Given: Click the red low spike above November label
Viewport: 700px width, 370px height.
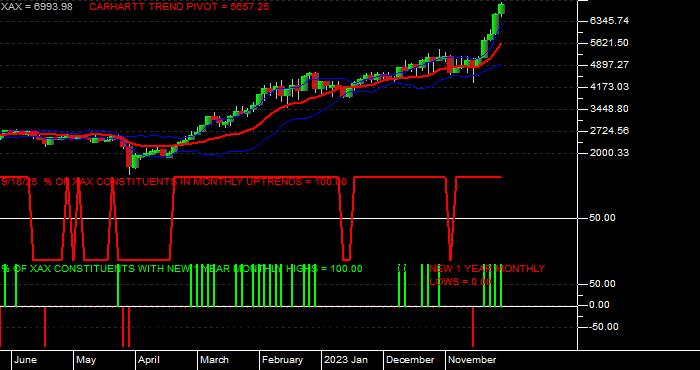Looking at the screenshot, I should coord(473,327).
